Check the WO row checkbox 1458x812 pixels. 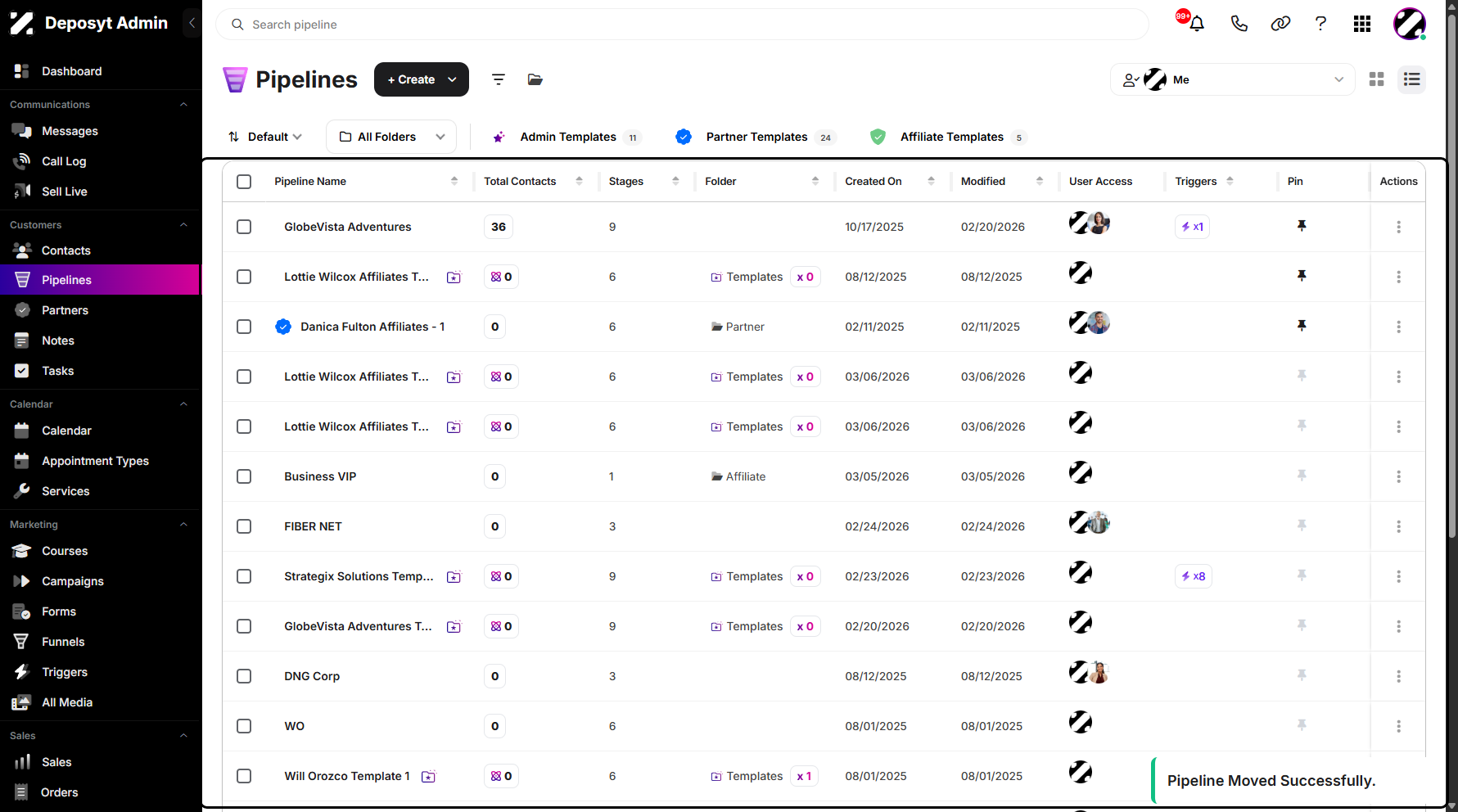click(244, 726)
